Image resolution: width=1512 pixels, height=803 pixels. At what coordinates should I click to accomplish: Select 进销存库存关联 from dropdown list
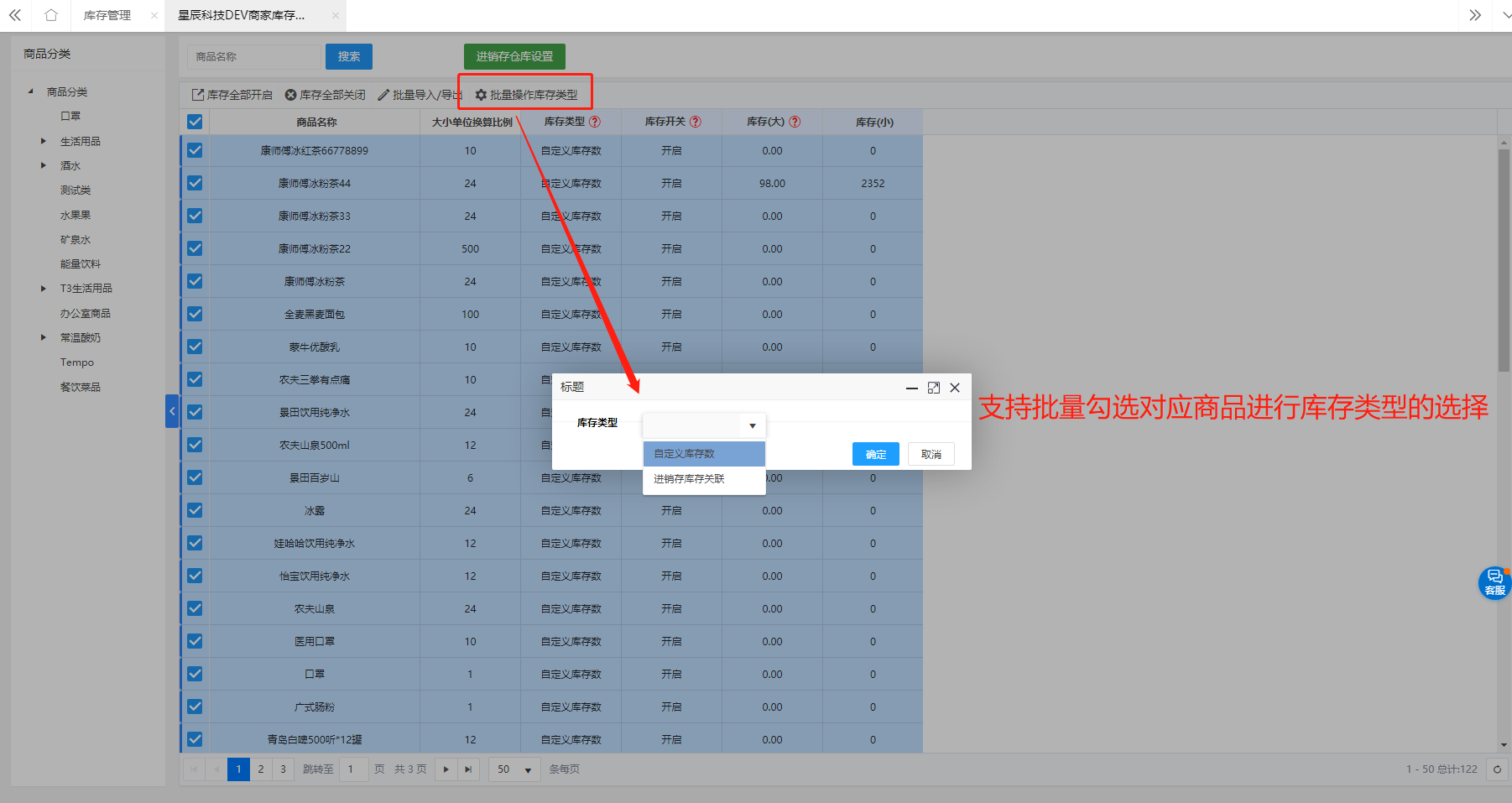coord(689,479)
